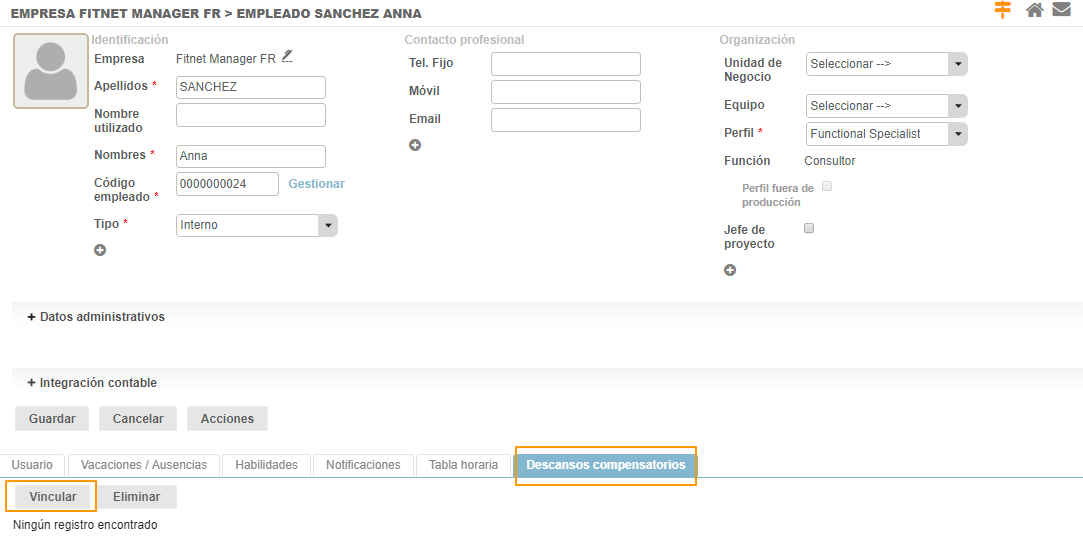Viewport: 1083px width, 542px height.
Task: Expand the Datos administrativos section
Action: point(97,317)
